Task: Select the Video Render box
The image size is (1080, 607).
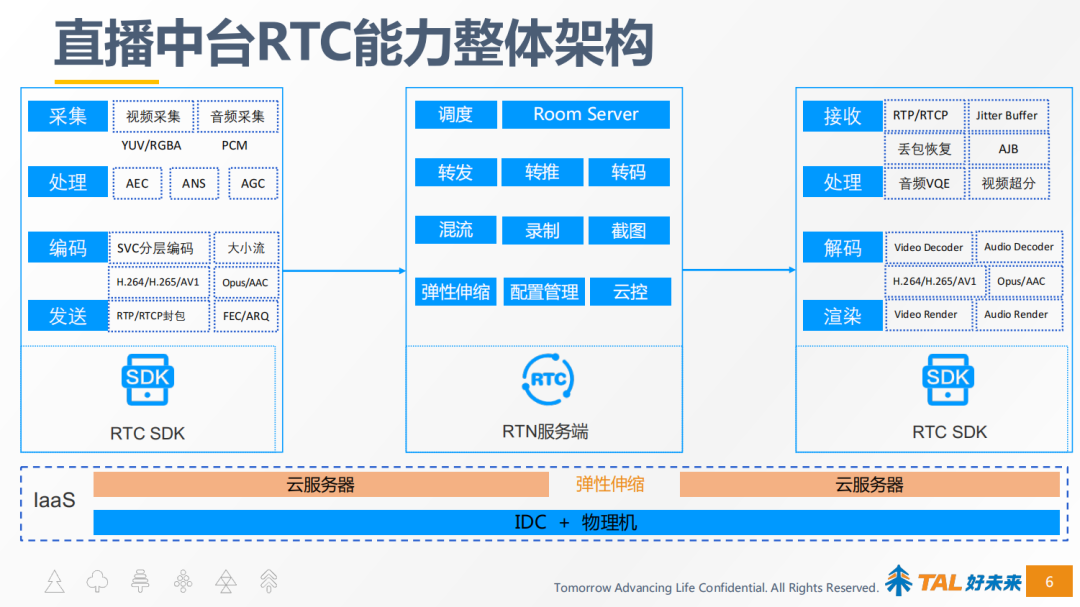Action: click(x=928, y=314)
